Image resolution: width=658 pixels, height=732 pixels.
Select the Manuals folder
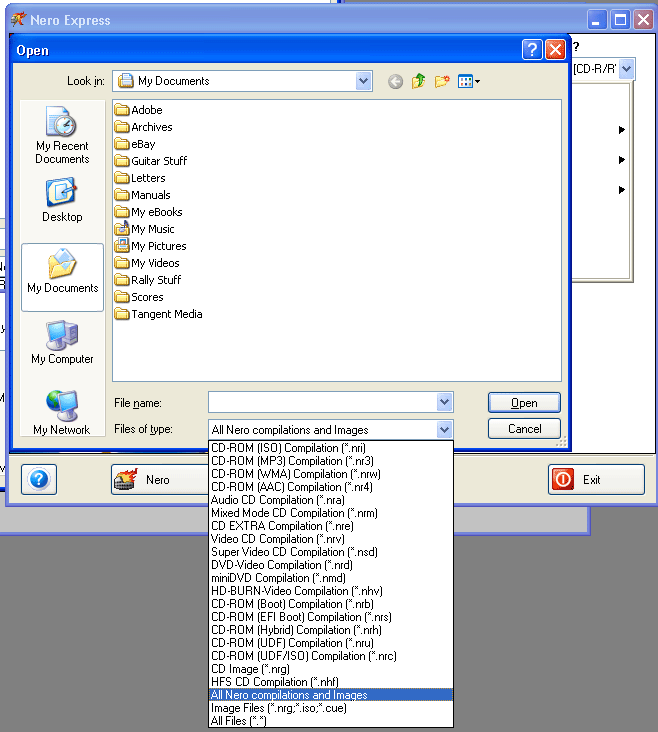[142, 195]
